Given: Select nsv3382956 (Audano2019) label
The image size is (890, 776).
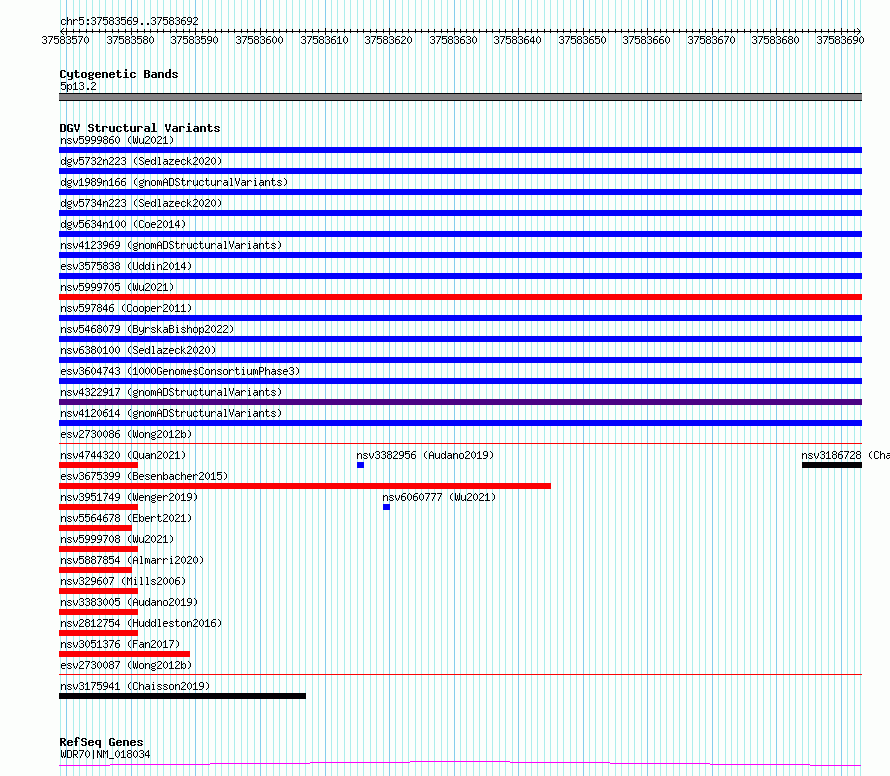Looking at the screenshot, I should pos(425,455).
